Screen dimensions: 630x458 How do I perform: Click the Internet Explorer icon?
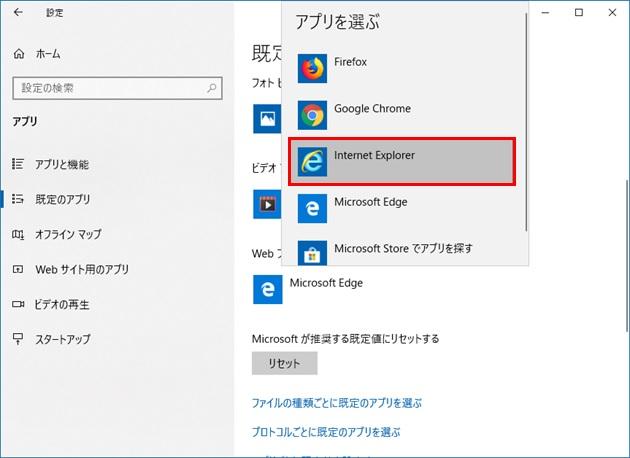click(312, 162)
